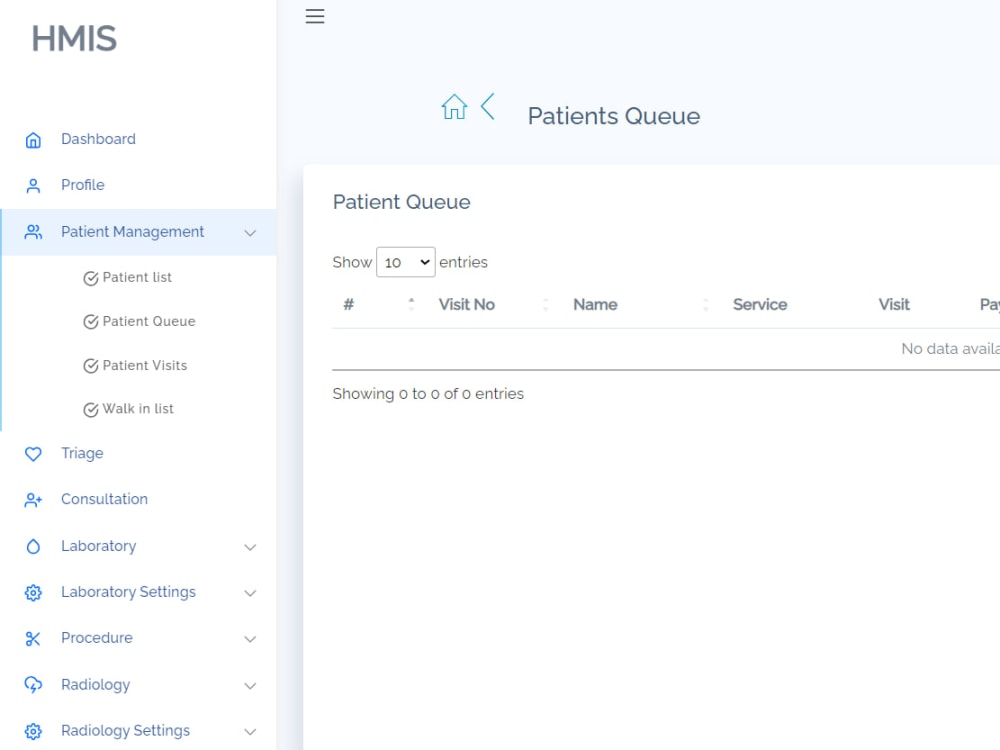Sort by the # column arrows

(411, 304)
